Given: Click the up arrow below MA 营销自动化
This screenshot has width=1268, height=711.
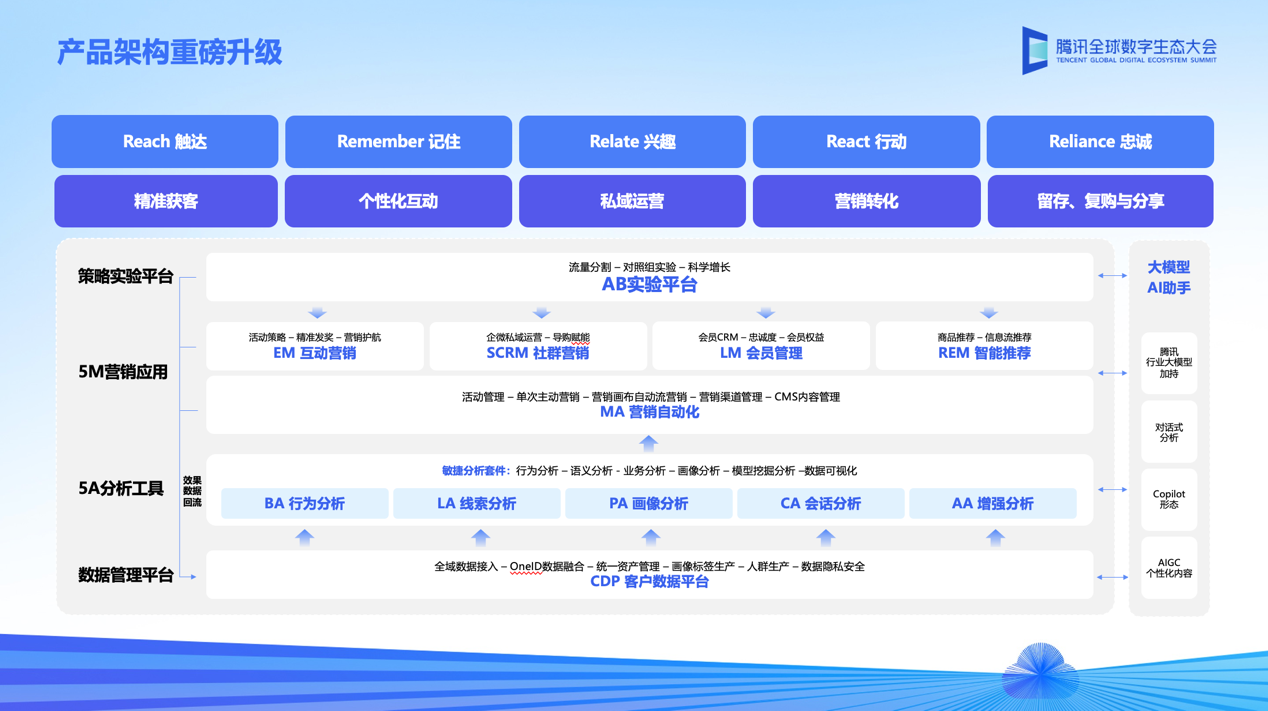Looking at the screenshot, I should (x=649, y=443).
